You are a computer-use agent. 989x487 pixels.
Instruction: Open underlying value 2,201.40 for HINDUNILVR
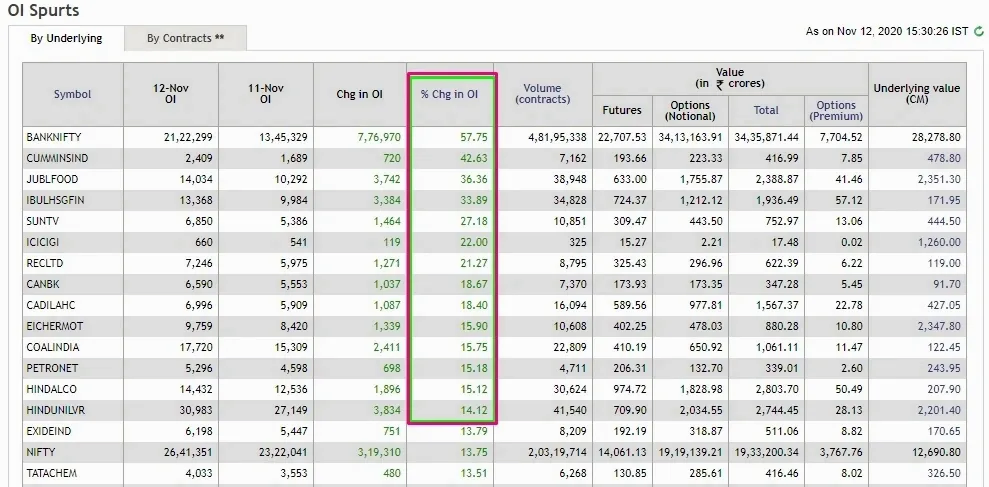(940, 411)
